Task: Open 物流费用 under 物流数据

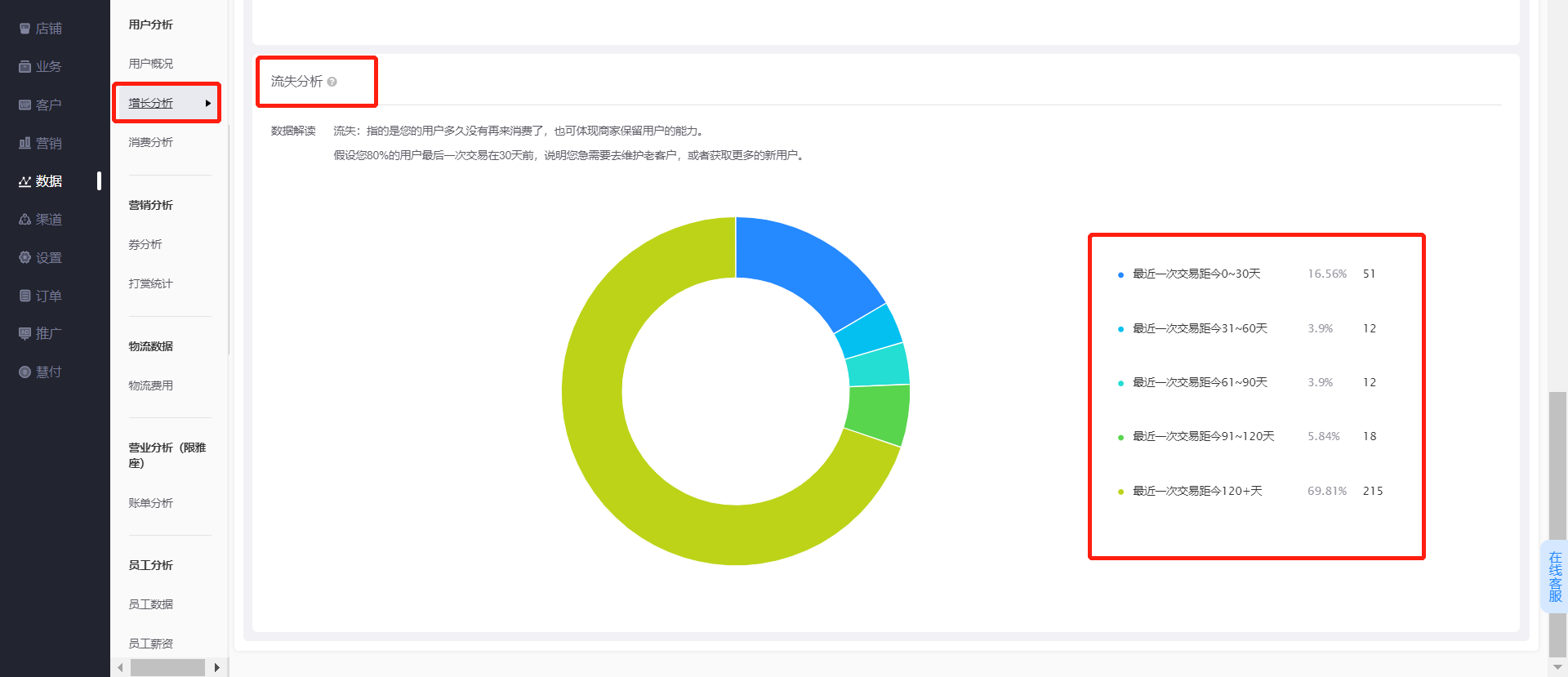Action: point(151,385)
